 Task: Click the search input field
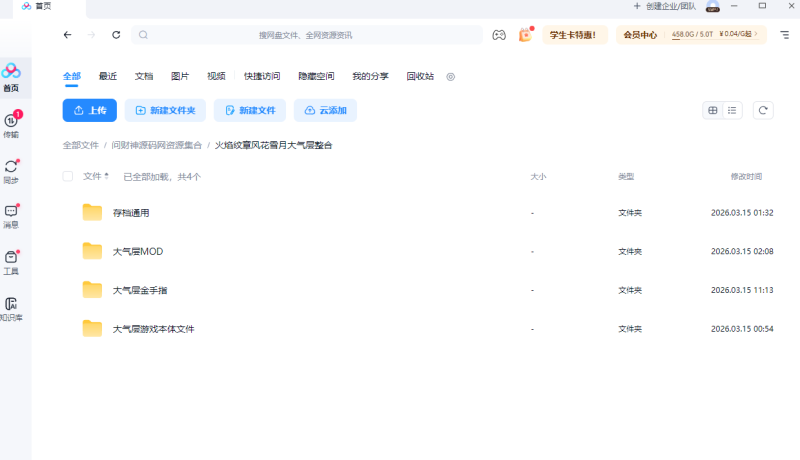[307, 35]
